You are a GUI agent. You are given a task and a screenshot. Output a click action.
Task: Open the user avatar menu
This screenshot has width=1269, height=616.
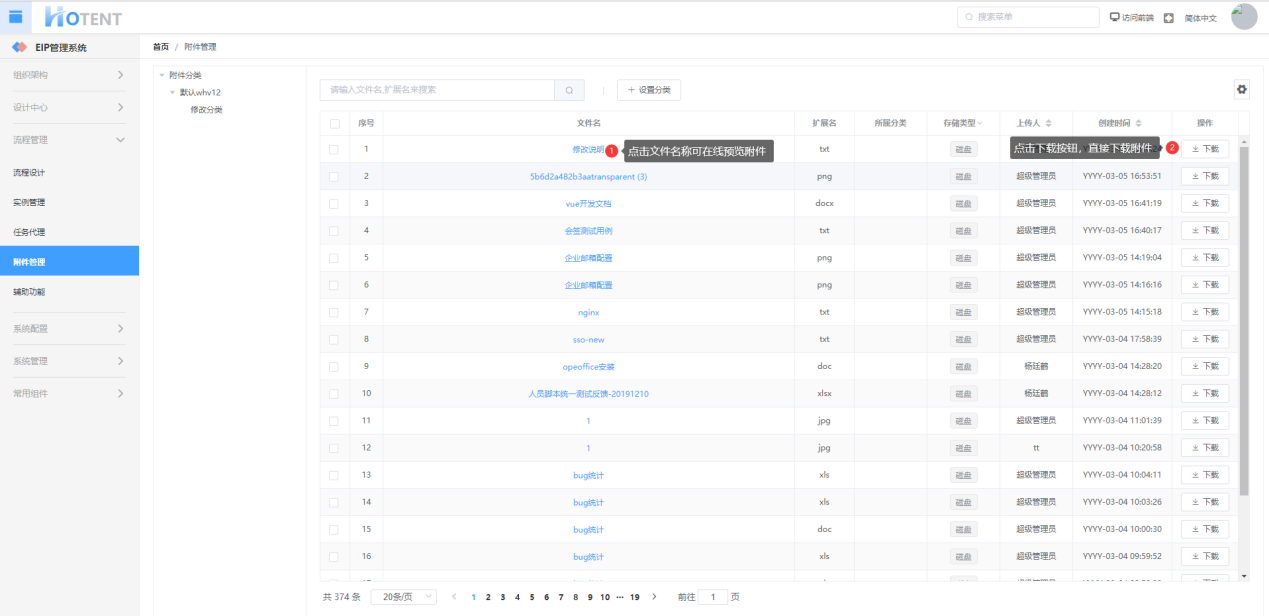(x=1244, y=16)
